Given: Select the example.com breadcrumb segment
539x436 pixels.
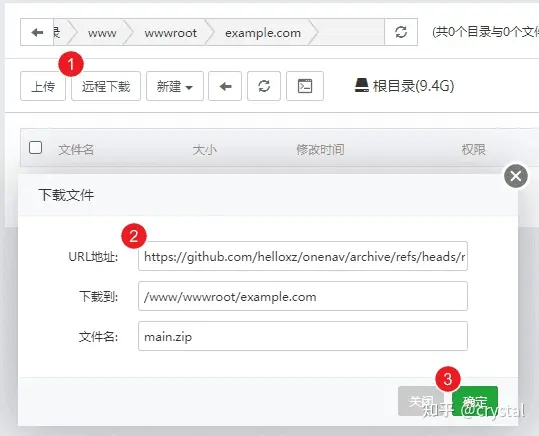Looking at the screenshot, I should point(263,33).
